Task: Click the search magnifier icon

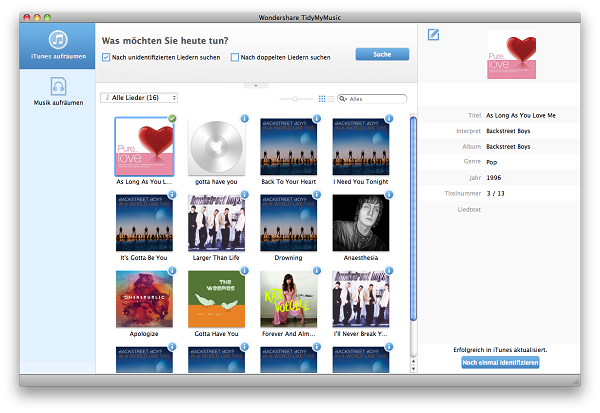Action: pyautogui.click(x=342, y=99)
